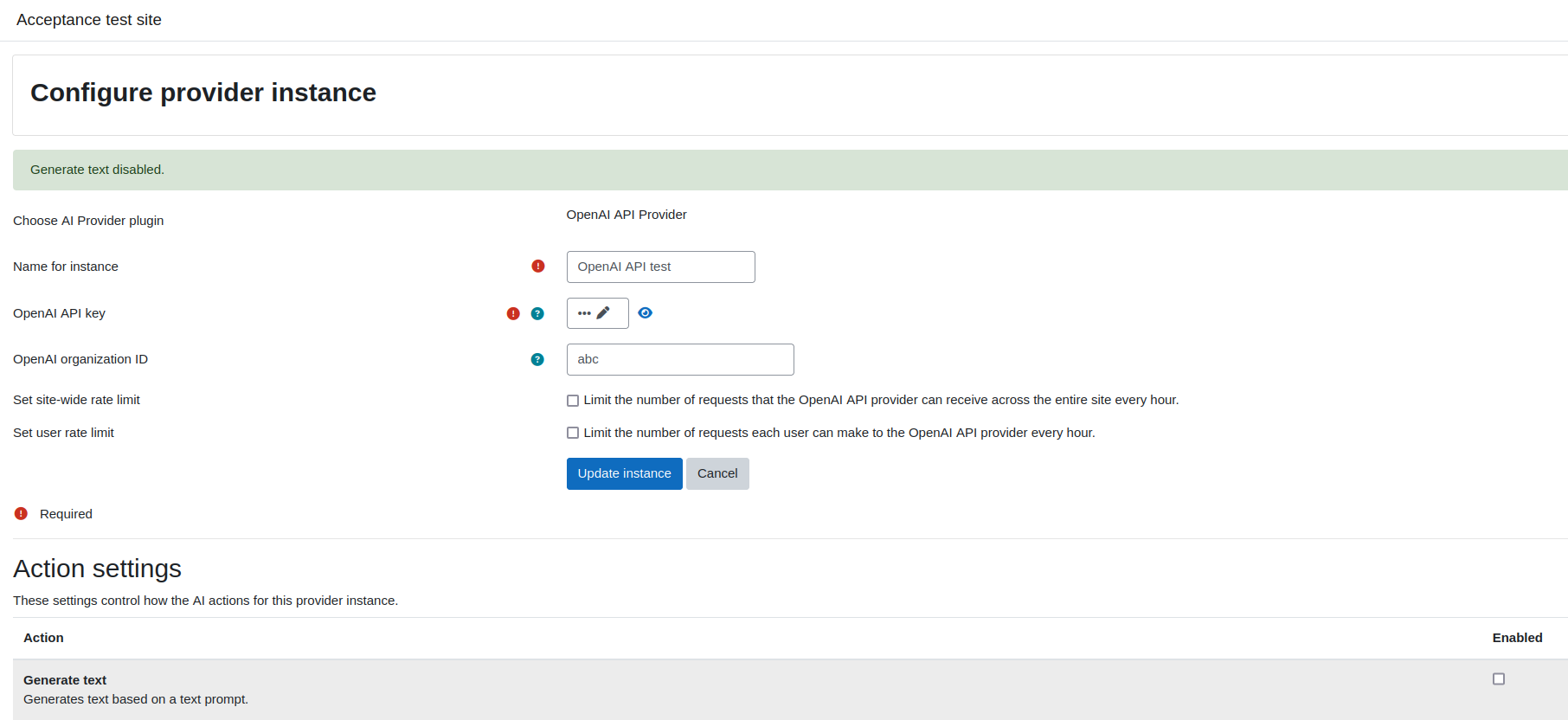This screenshot has width=1568, height=720.
Task: Click the 'Required' legend text
Action: pyautogui.click(x=66, y=514)
